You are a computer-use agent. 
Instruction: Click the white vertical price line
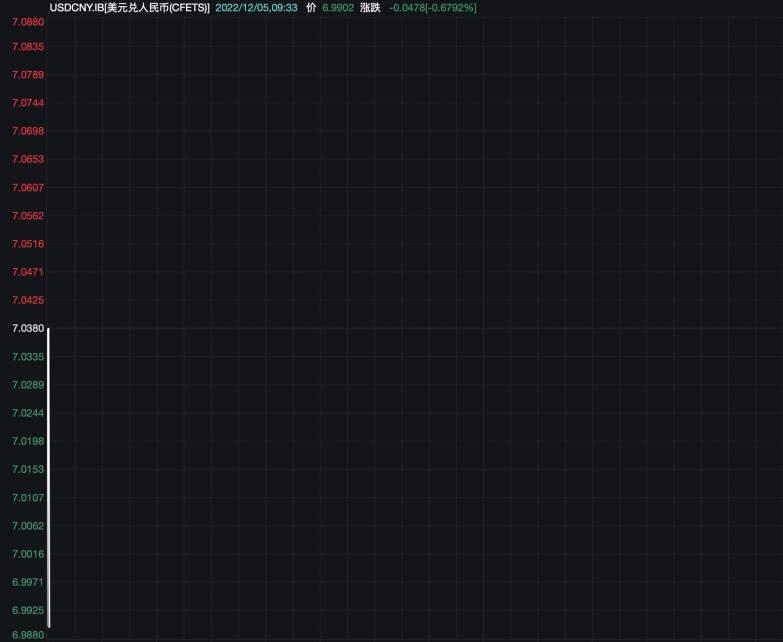click(x=48, y=478)
